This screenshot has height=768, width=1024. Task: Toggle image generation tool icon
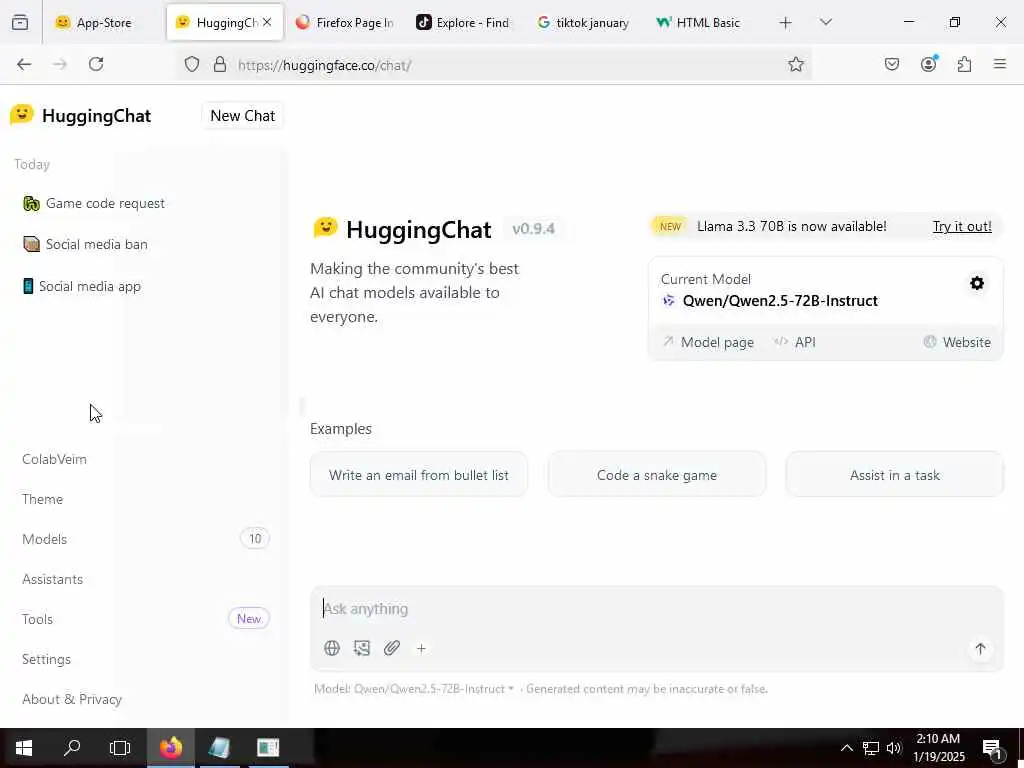pyautogui.click(x=362, y=648)
